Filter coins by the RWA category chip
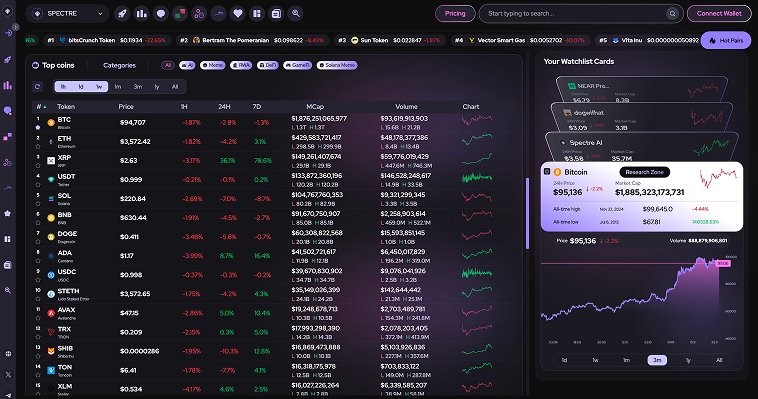Viewport: 758px width, 399px height. (x=241, y=65)
